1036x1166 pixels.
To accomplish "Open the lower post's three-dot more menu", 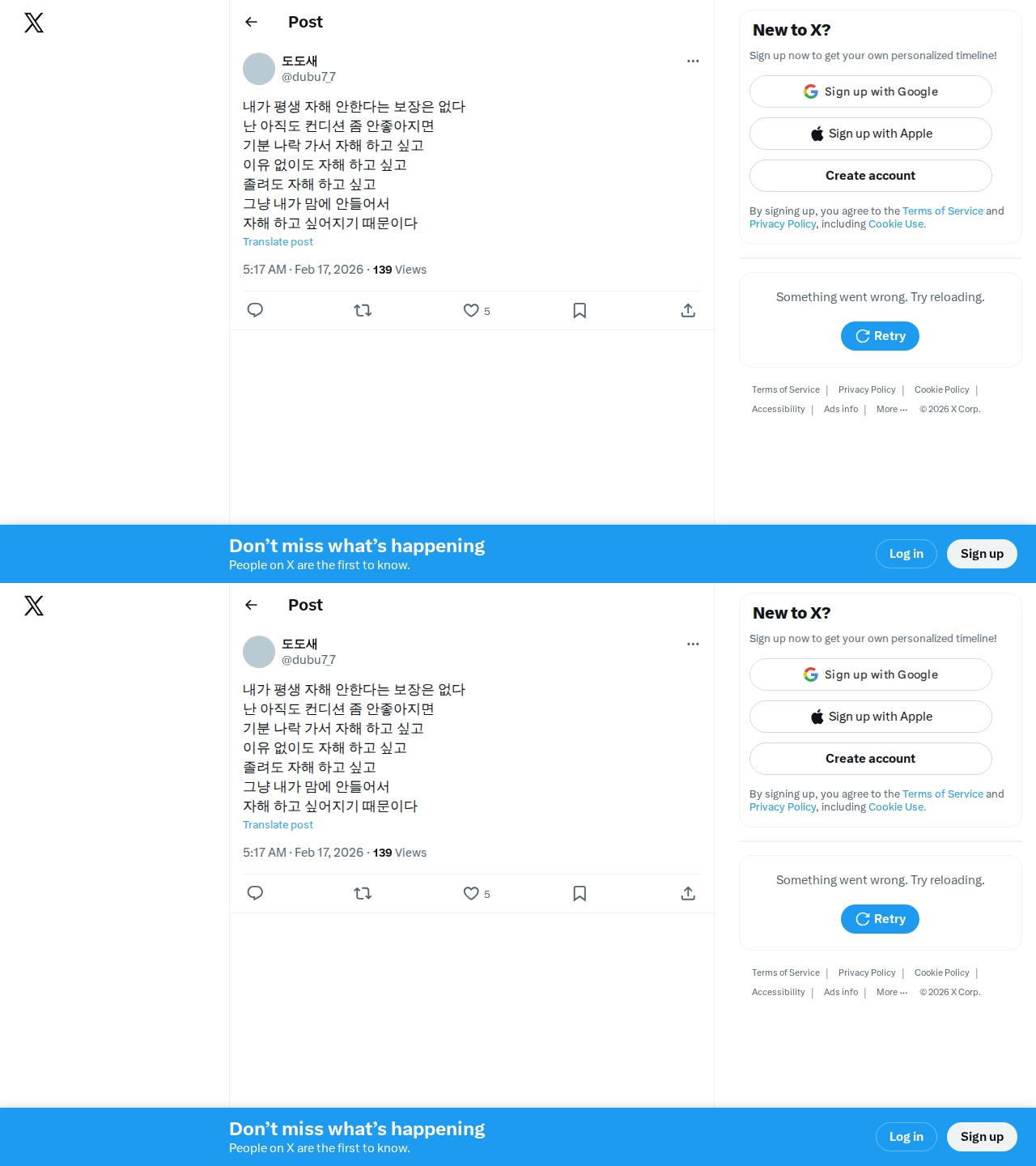I will pos(693,644).
